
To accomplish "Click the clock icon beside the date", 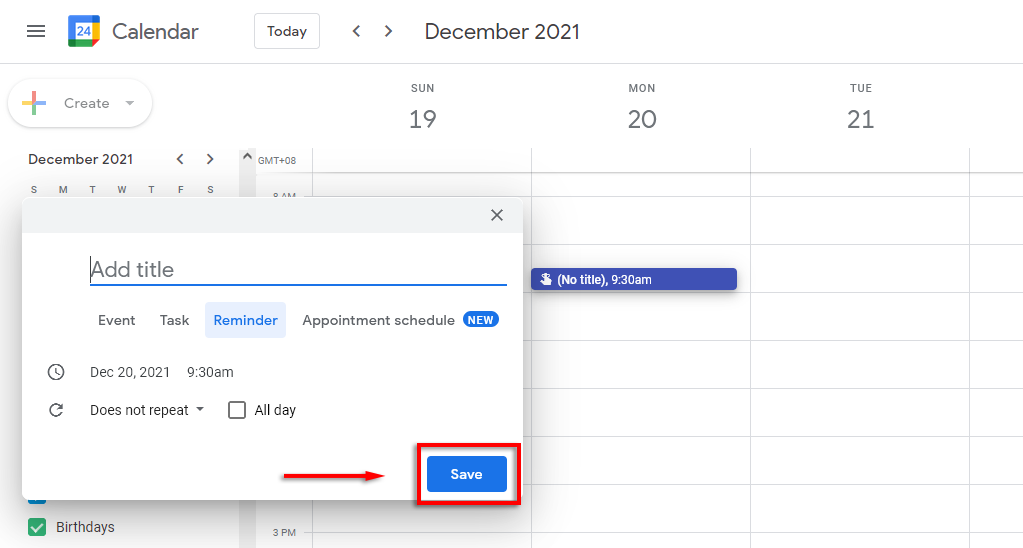I will tap(56, 372).
